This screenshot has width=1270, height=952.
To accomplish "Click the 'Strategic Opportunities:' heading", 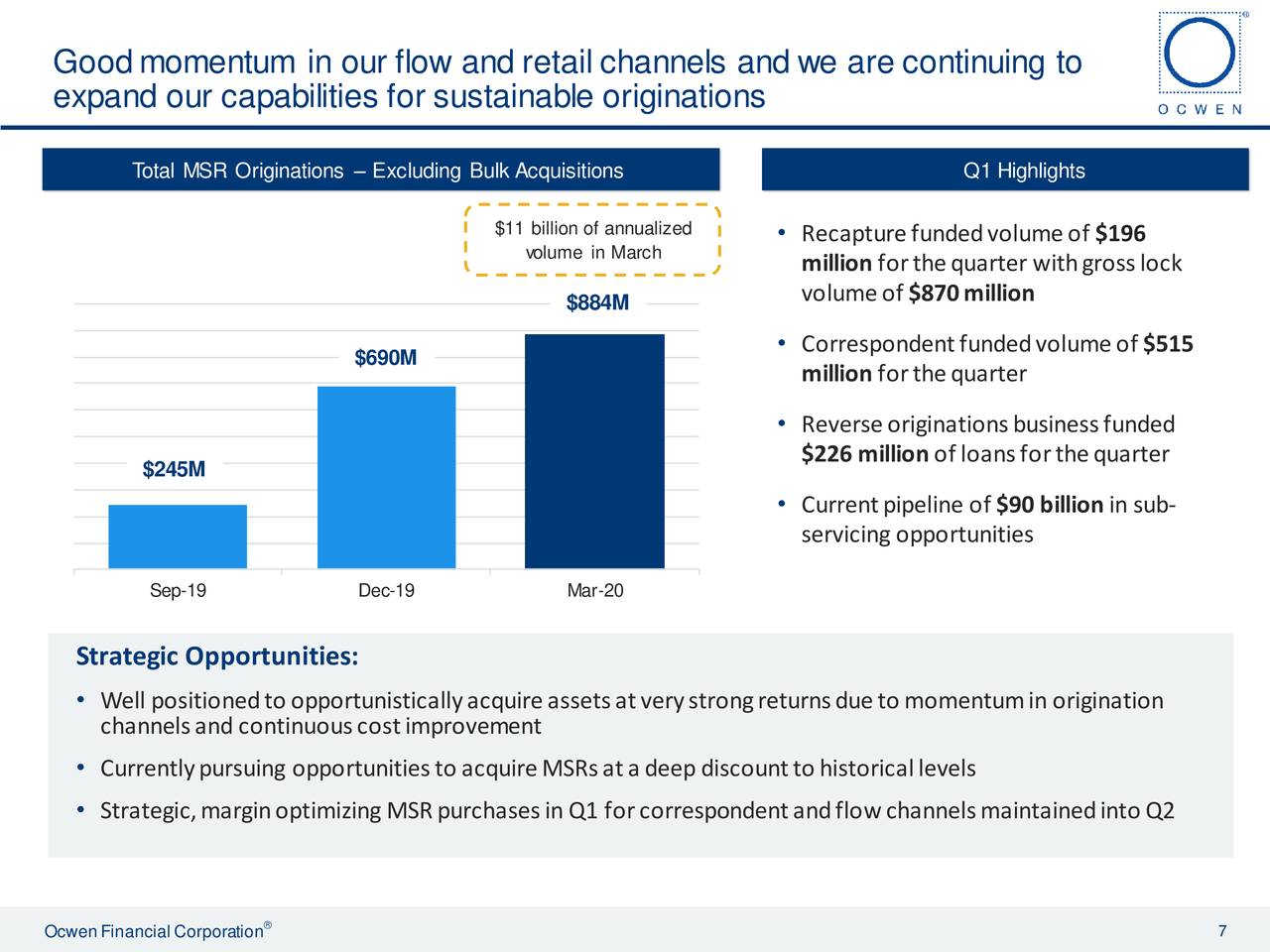I will pyautogui.click(x=217, y=656).
